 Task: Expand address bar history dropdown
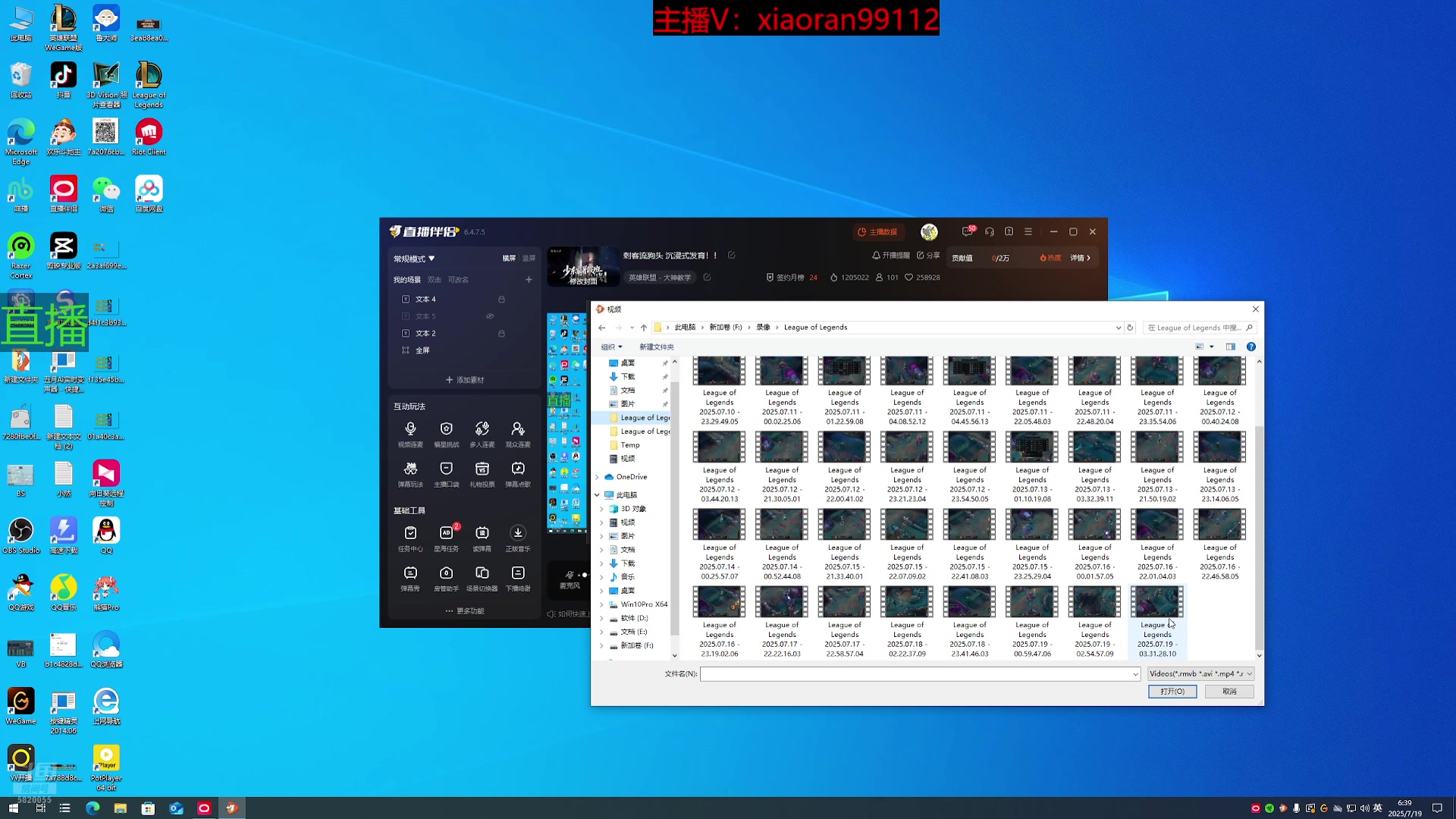coord(1118,328)
